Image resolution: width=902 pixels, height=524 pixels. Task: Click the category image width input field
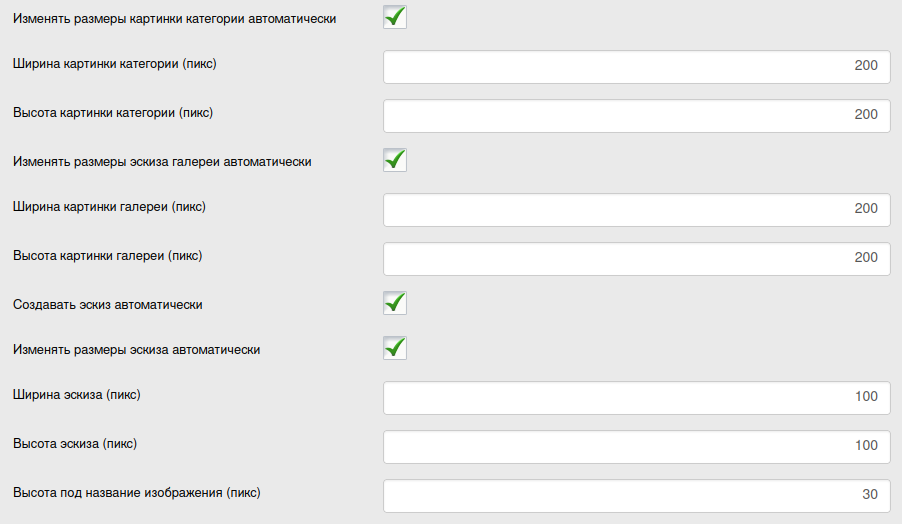pyautogui.click(x=636, y=66)
